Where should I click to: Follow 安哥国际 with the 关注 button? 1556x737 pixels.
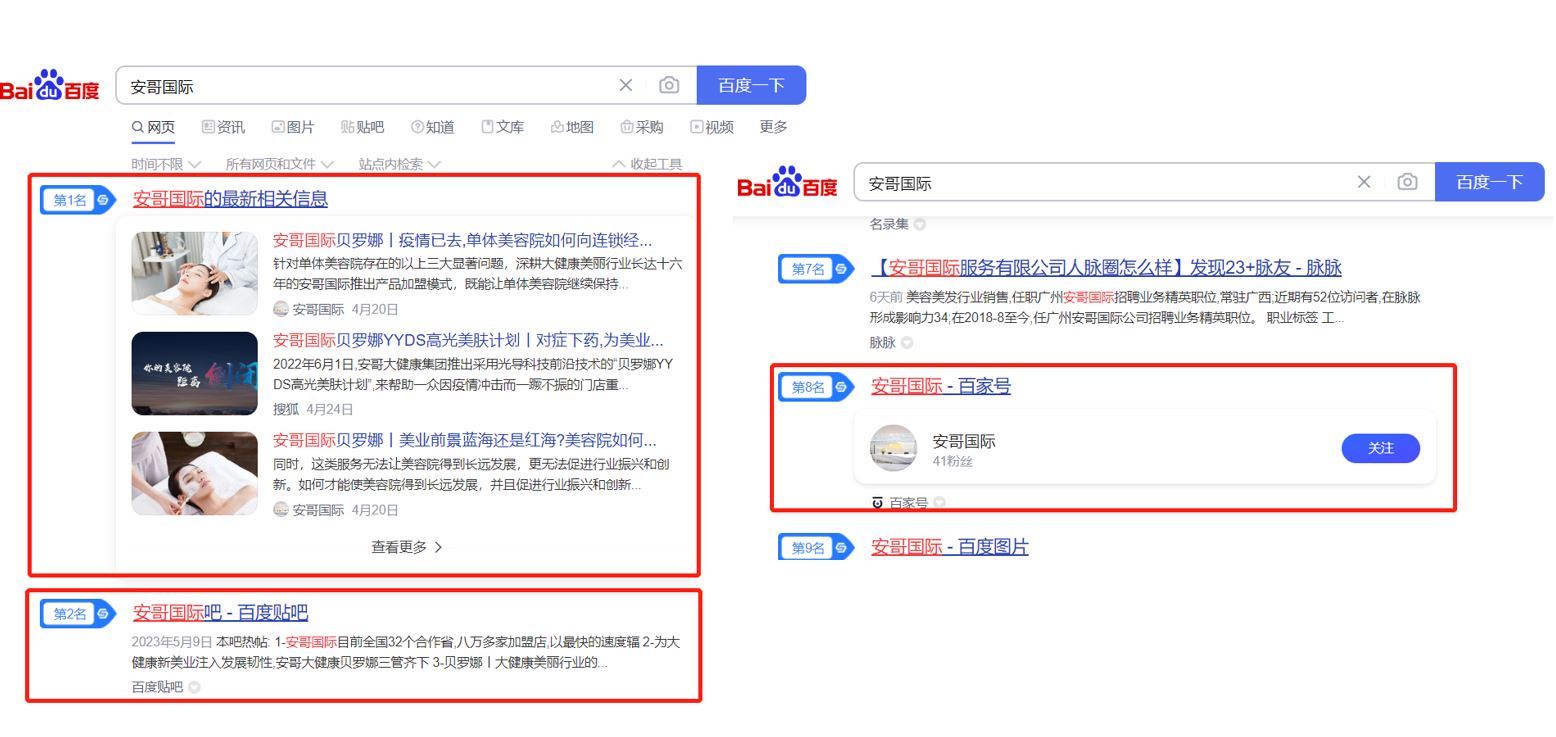[x=1380, y=448]
